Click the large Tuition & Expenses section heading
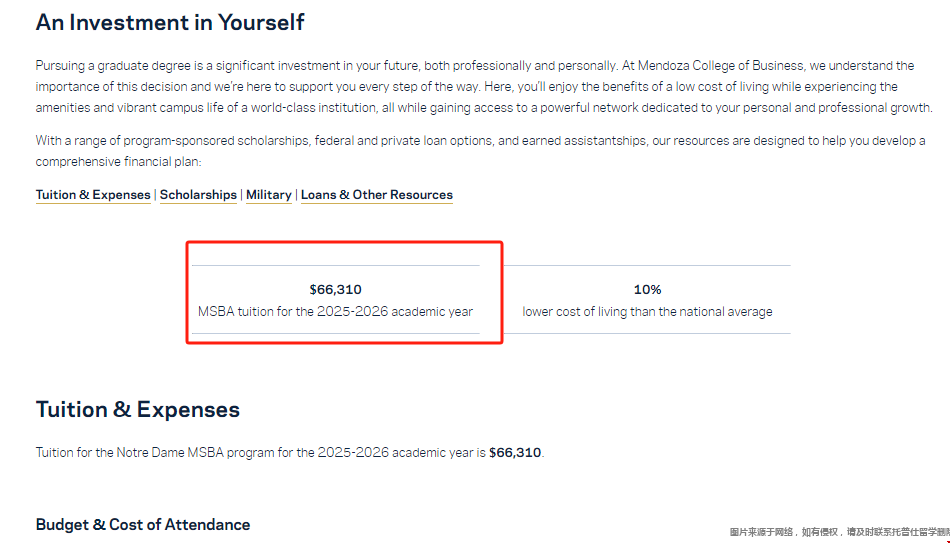950x543 pixels. (x=138, y=410)
